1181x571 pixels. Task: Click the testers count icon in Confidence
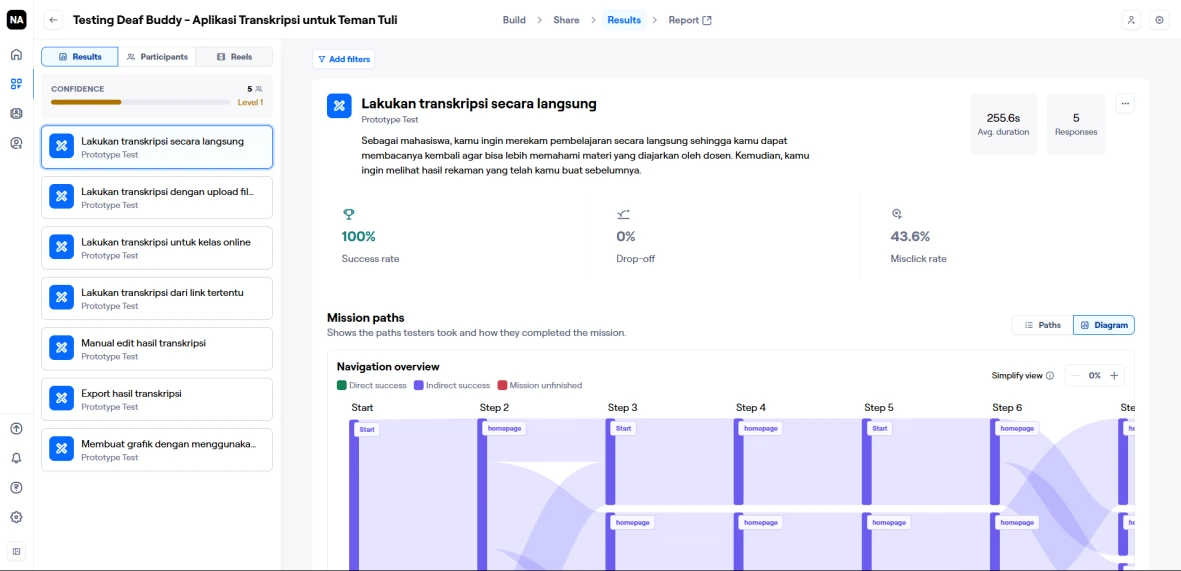tap(259, 89)
